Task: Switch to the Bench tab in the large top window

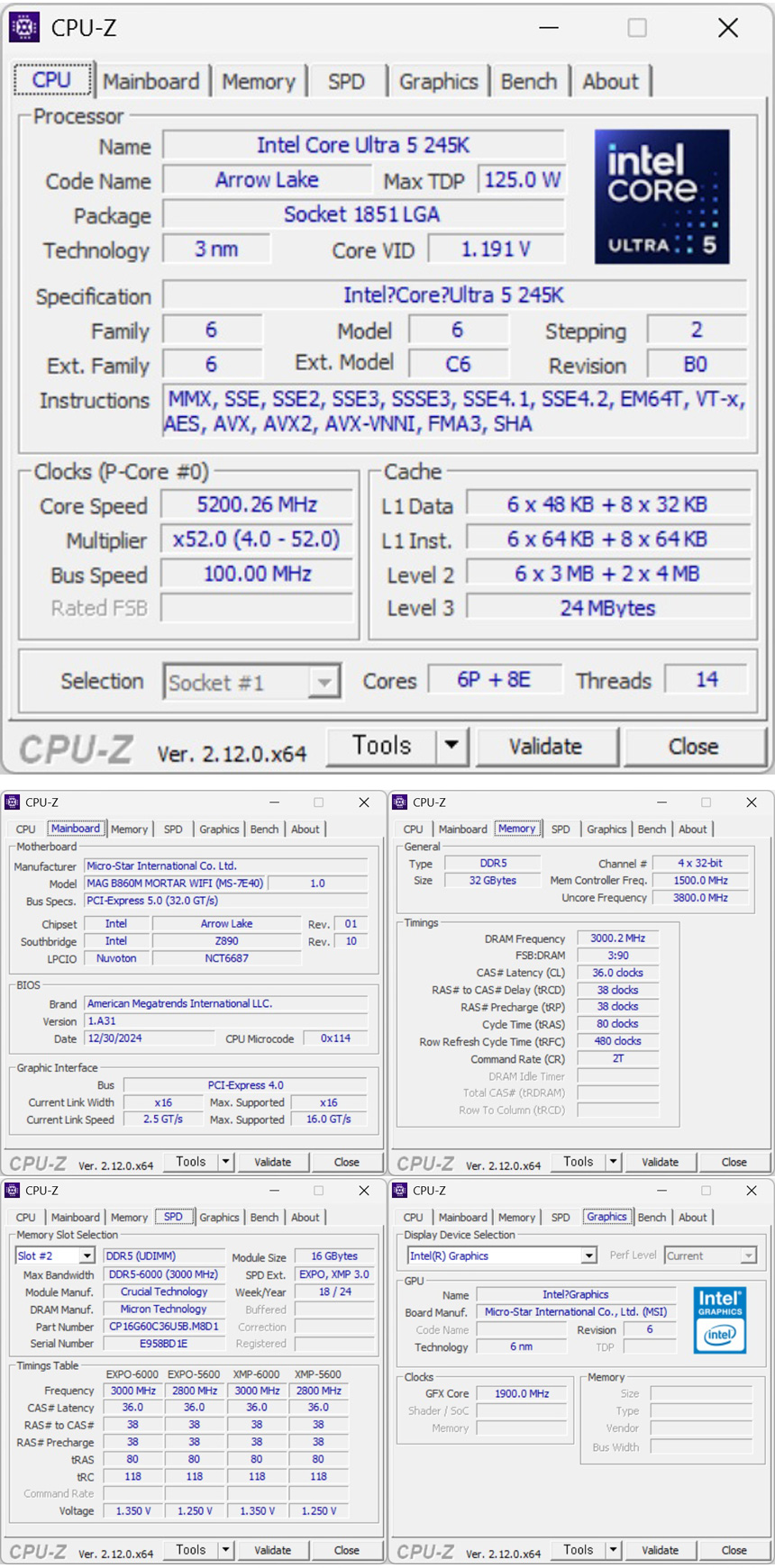Action: [528, 81]
